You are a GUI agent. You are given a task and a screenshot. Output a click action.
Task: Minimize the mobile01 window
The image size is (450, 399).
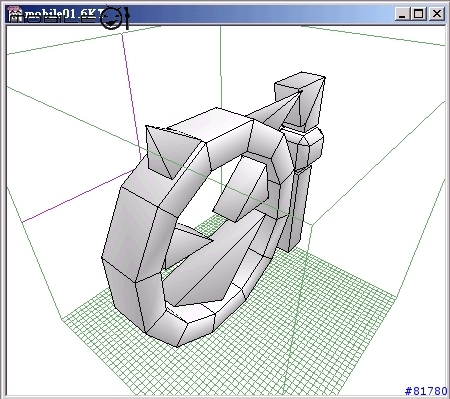pyautogui.click(x=402, y=14)
